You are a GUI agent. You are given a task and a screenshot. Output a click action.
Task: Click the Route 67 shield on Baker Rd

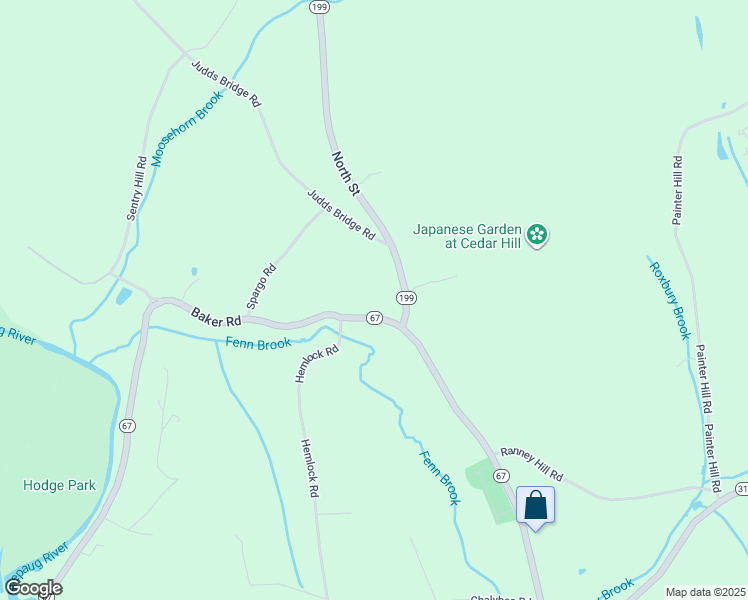[x=374, y=318]
